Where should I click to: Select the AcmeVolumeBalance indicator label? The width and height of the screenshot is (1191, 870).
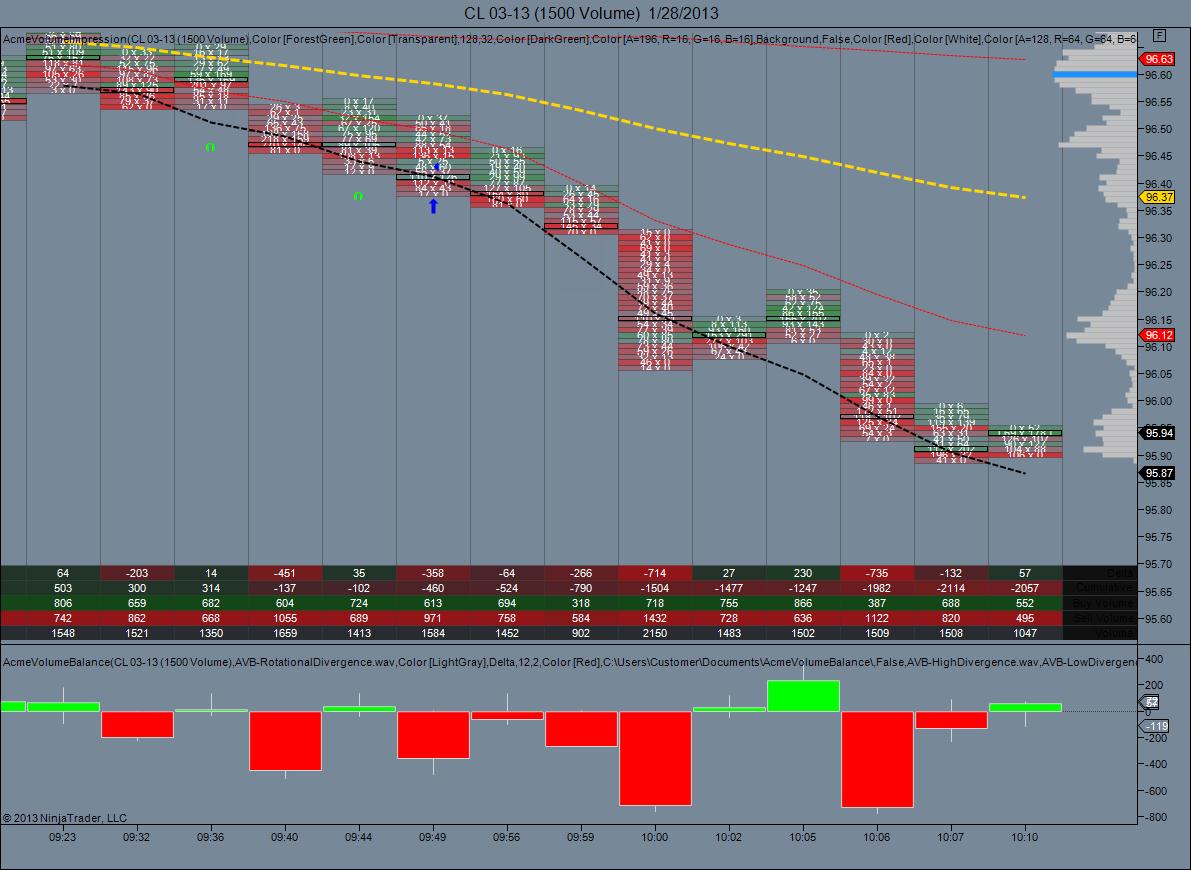coord(570,663)
